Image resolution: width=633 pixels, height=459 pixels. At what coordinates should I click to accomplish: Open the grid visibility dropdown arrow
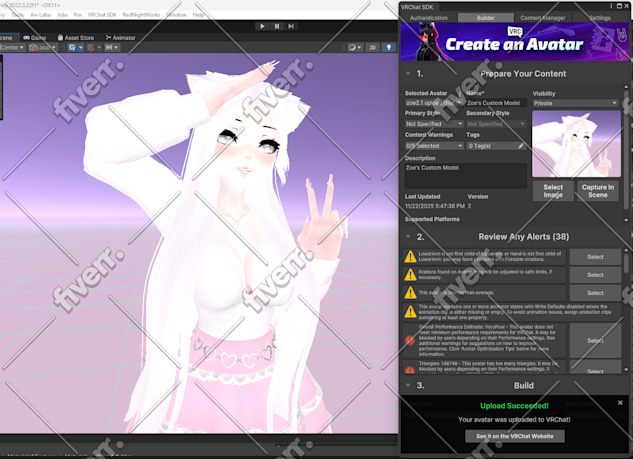pos(81,47)
